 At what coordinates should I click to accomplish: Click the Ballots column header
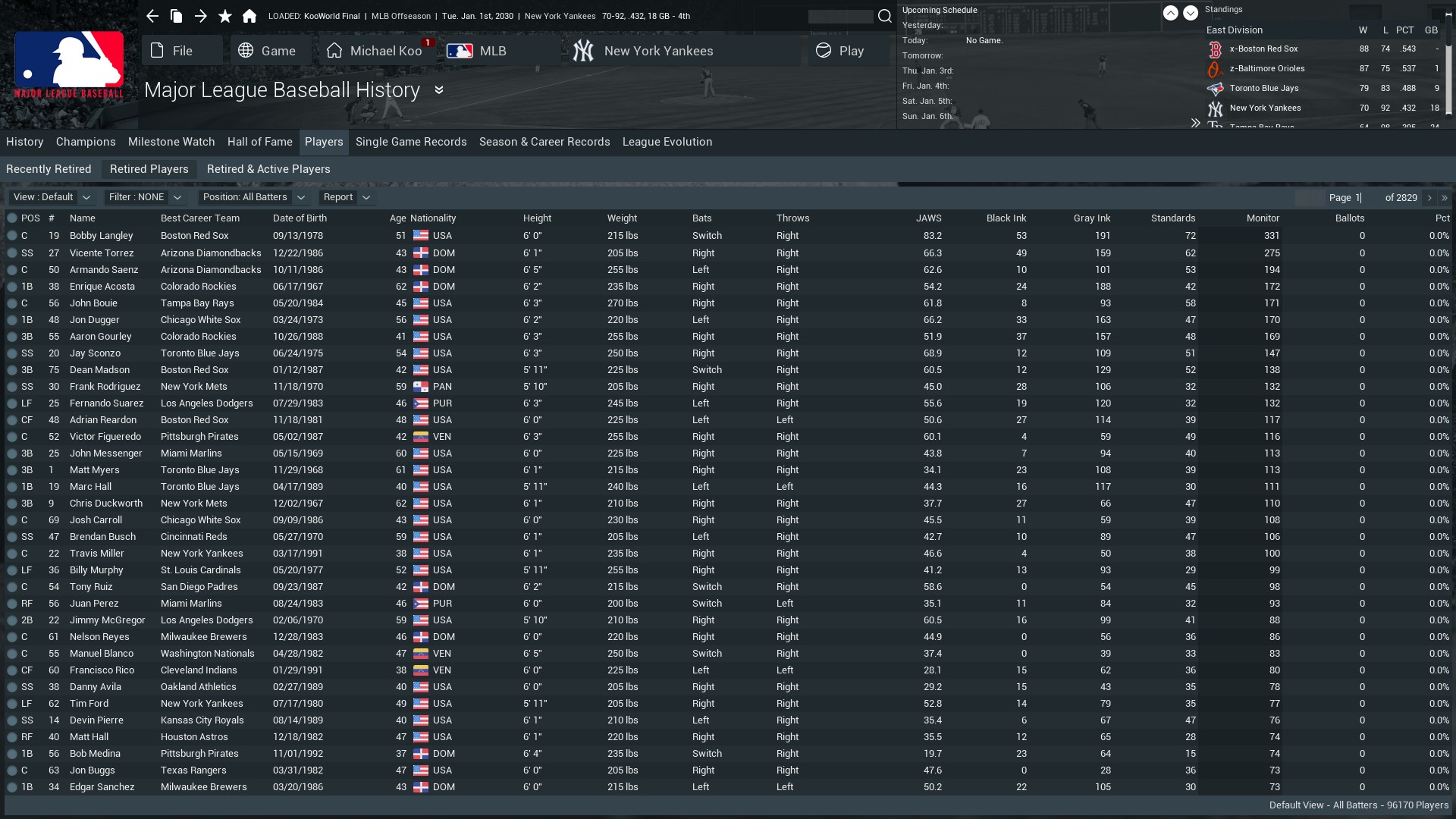1349,218
